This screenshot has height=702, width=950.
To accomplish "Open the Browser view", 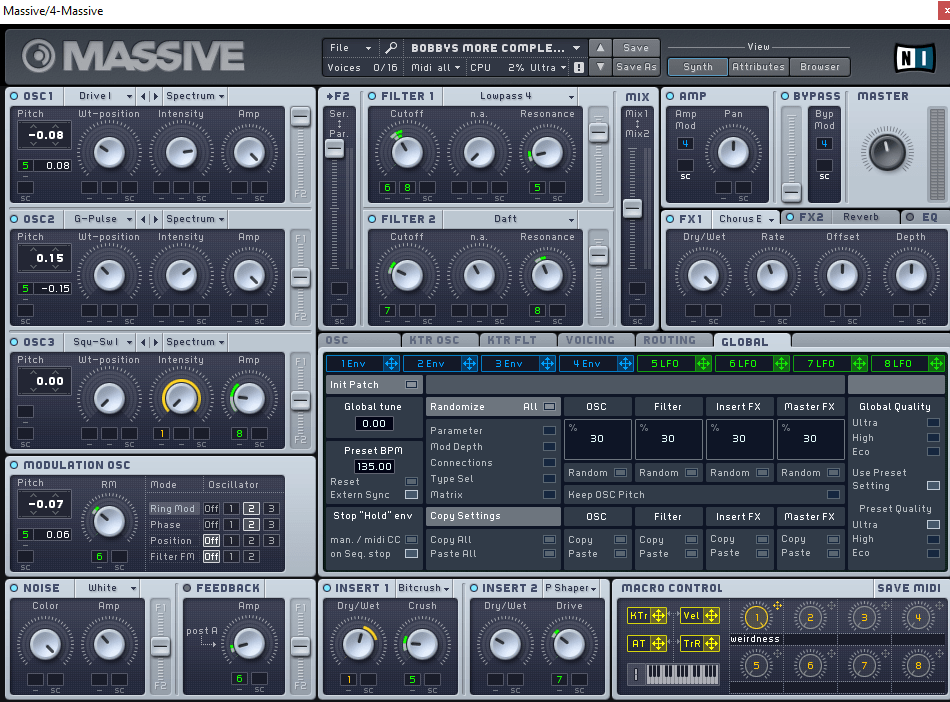I will (819, 67).
